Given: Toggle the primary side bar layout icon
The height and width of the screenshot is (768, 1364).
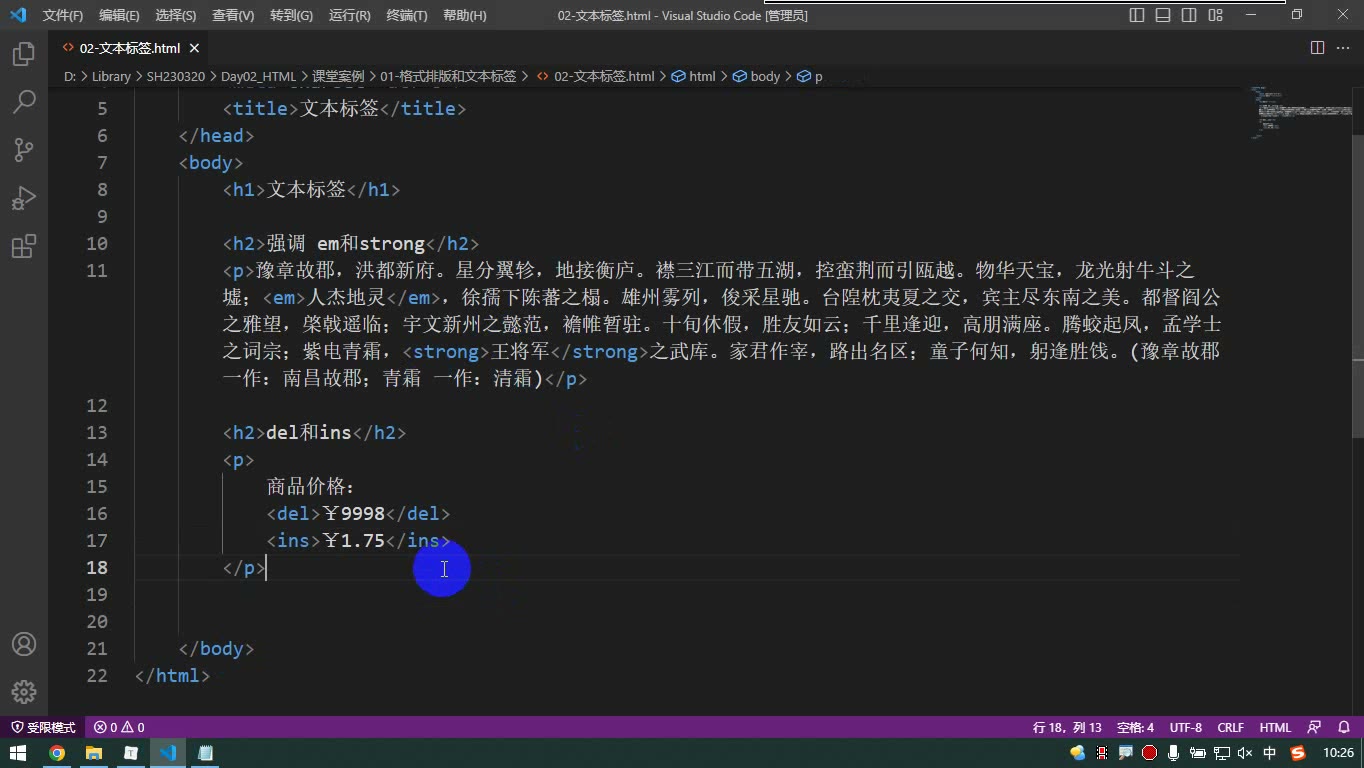Looking at the screenshot, I should 1137,15.
